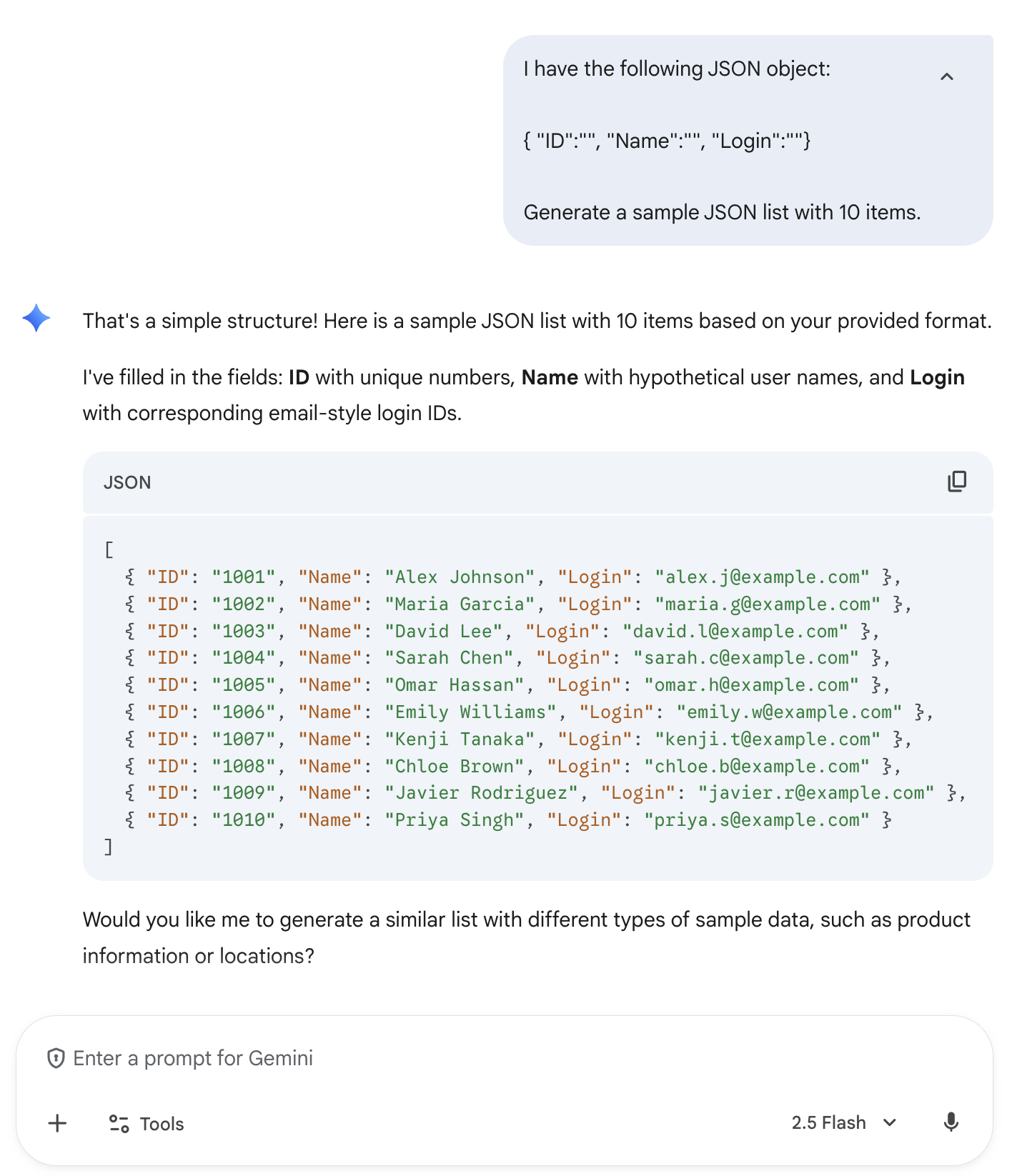This screenshot has height=1176, width=1012.
Task: Click the priya.s@example.com login value
Action: (757, 820)
